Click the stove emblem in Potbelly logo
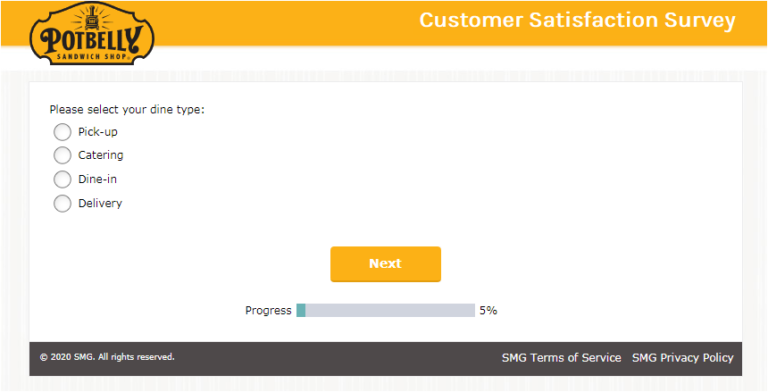The image size is (768, 392). [92, 22]
